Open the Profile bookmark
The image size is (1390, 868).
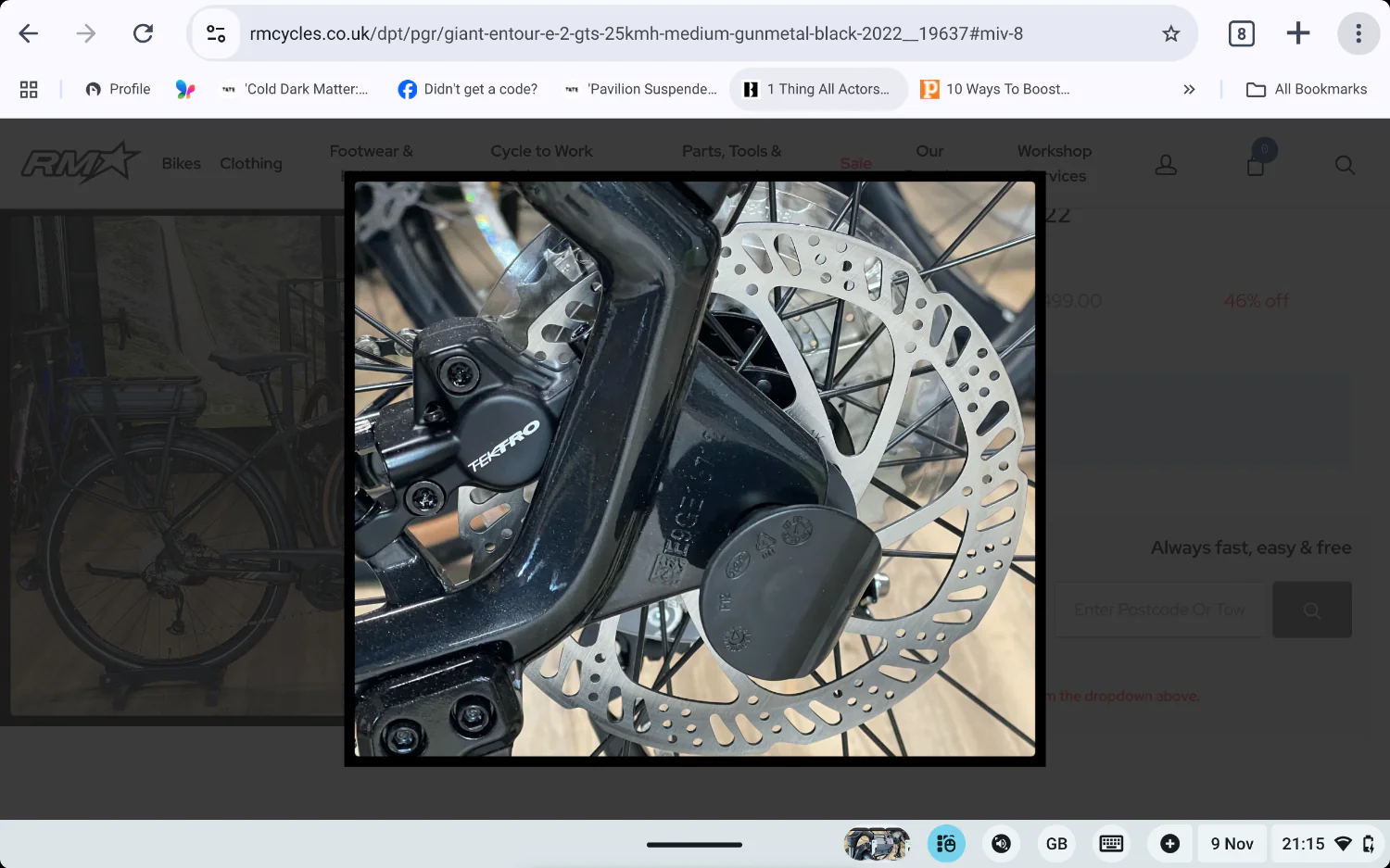pos(118,89)
